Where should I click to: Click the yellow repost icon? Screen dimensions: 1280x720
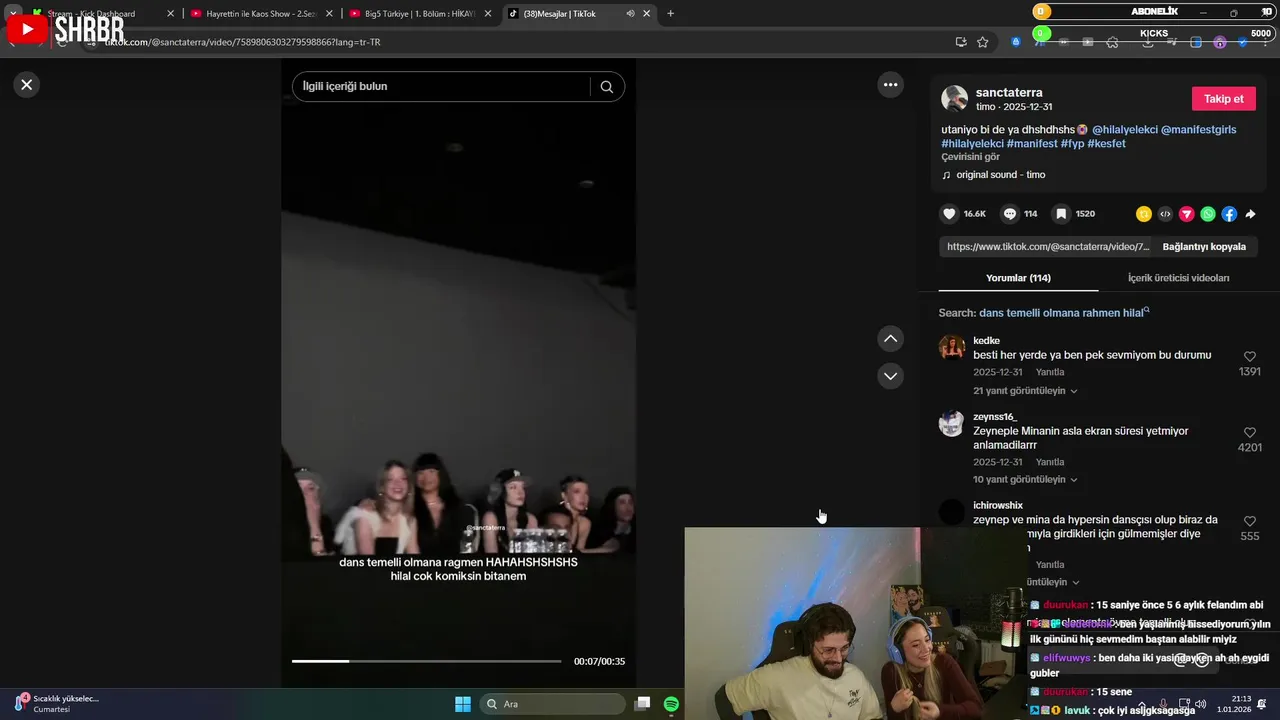point(1144,214)
